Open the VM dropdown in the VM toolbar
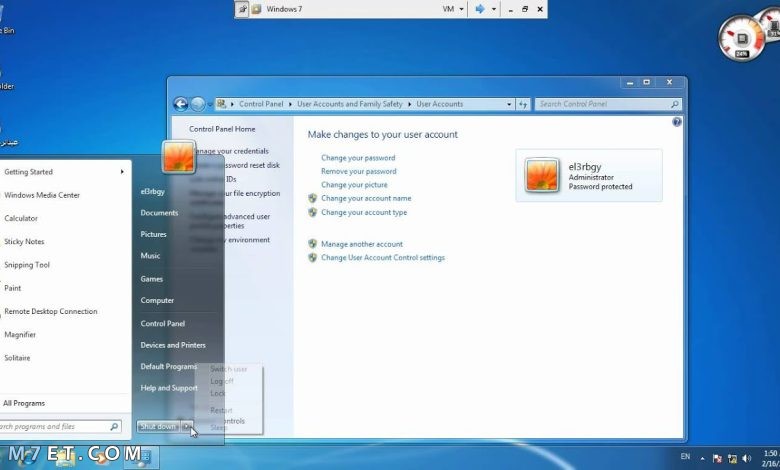This screenshot has width=780, height=470. point(453,9)
